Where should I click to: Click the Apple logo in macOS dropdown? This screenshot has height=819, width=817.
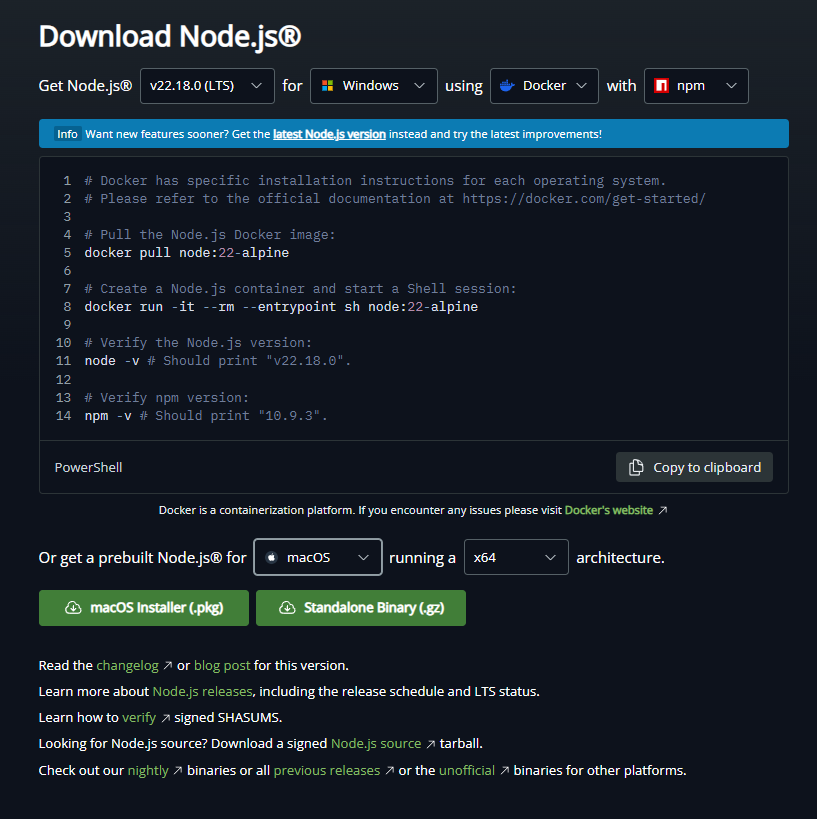click(271, 557)
